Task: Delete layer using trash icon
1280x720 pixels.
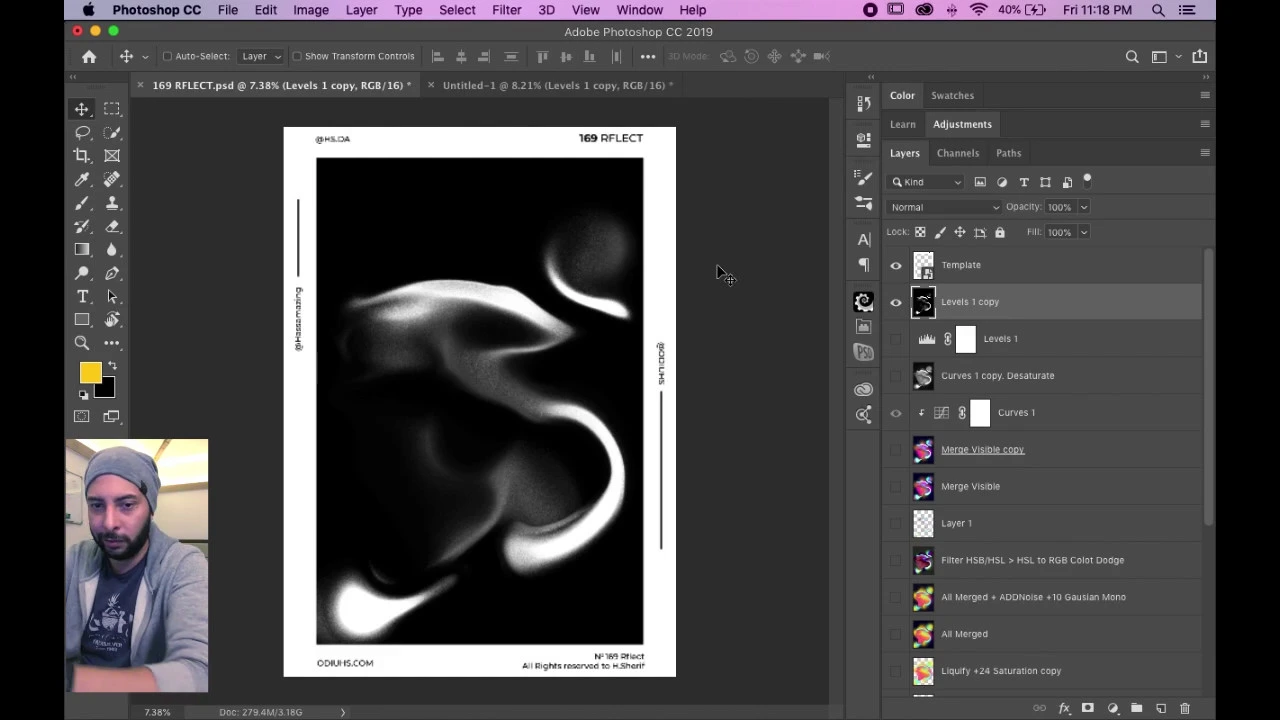Action: pos(1185,708)
